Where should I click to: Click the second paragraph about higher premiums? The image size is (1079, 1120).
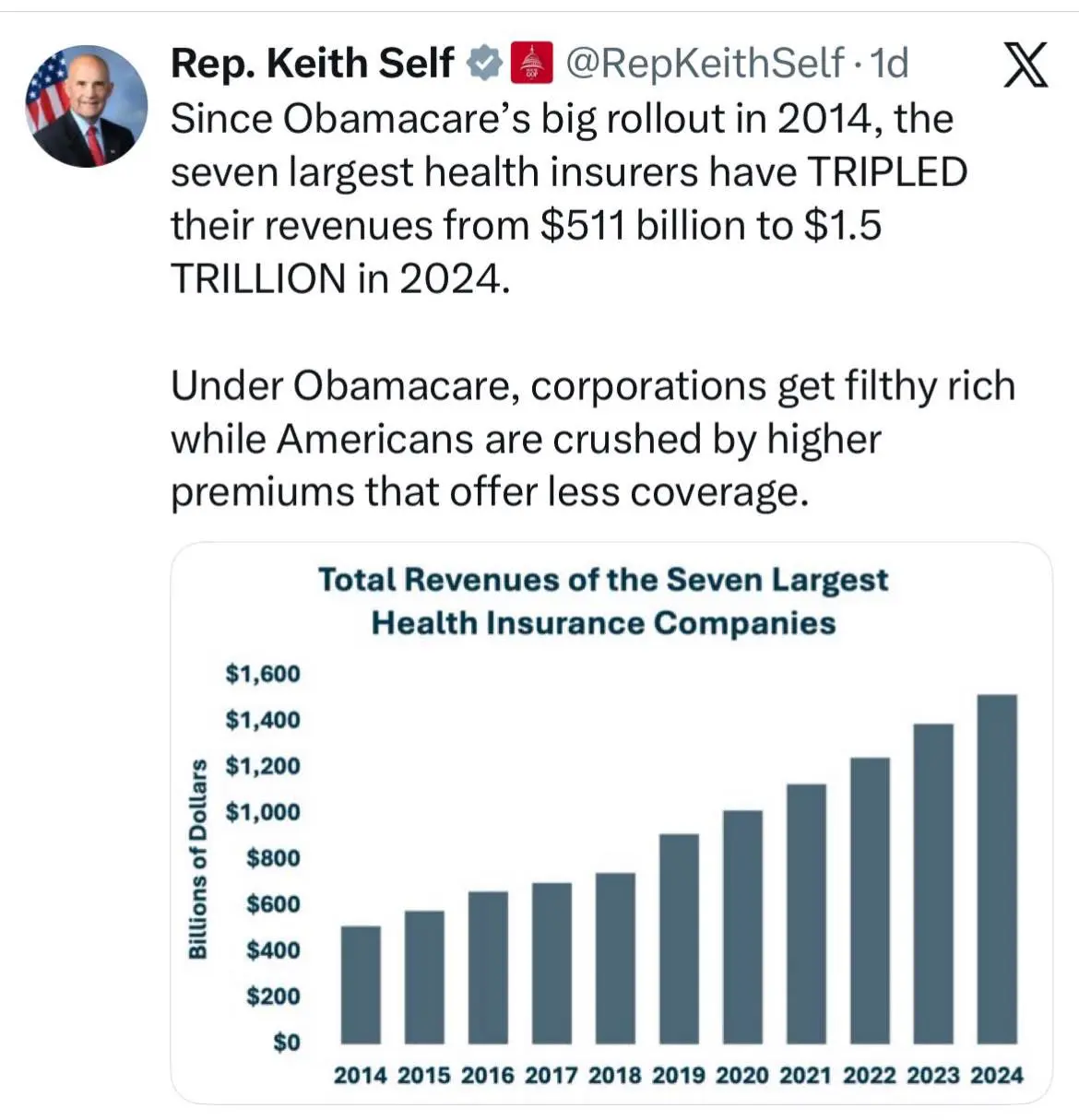[592, 439]
